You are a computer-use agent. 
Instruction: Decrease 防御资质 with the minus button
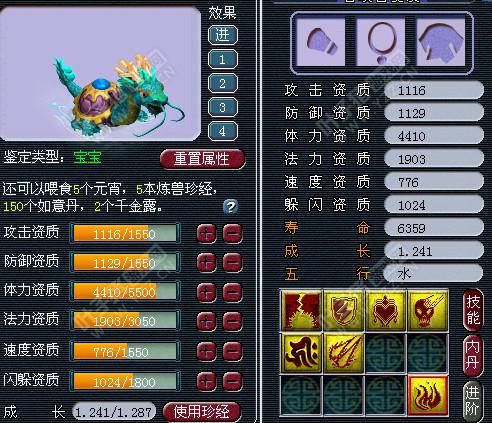click(232, 263)
